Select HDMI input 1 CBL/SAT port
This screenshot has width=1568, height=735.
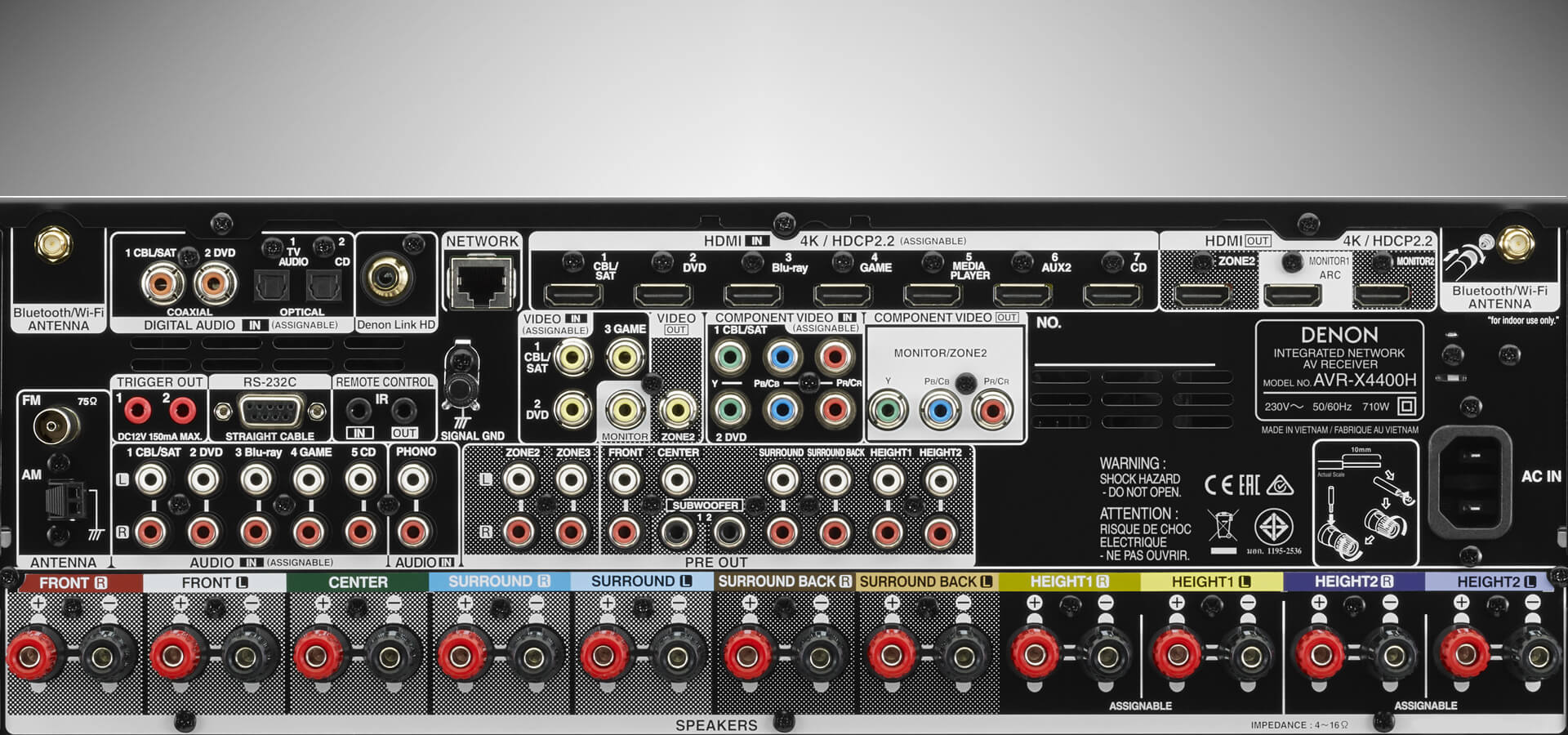point(573,295)
